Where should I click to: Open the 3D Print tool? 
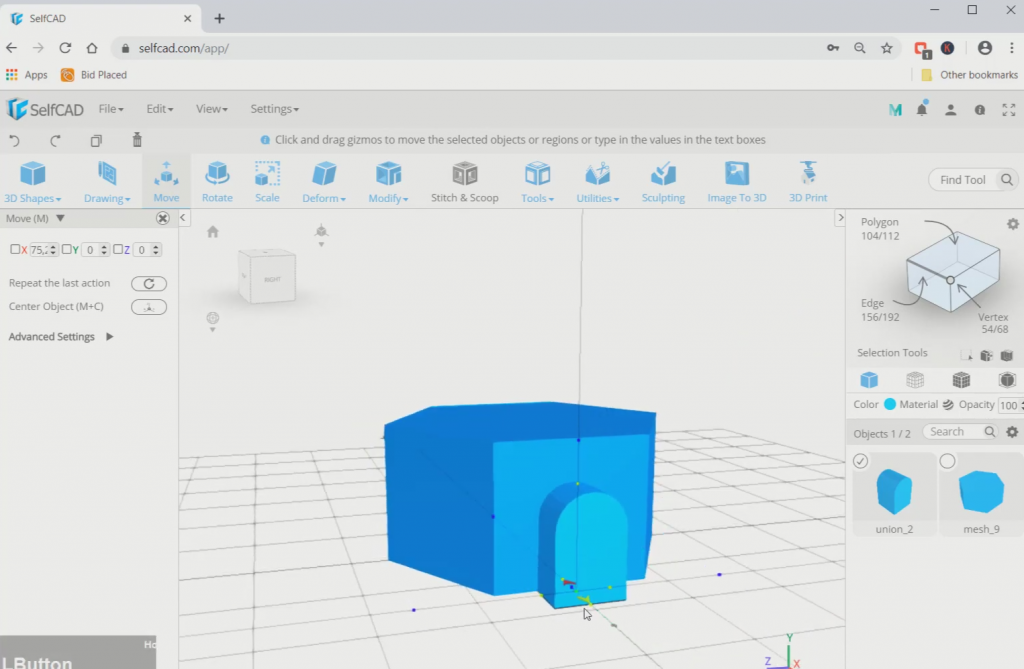click(x=807, y=180)
